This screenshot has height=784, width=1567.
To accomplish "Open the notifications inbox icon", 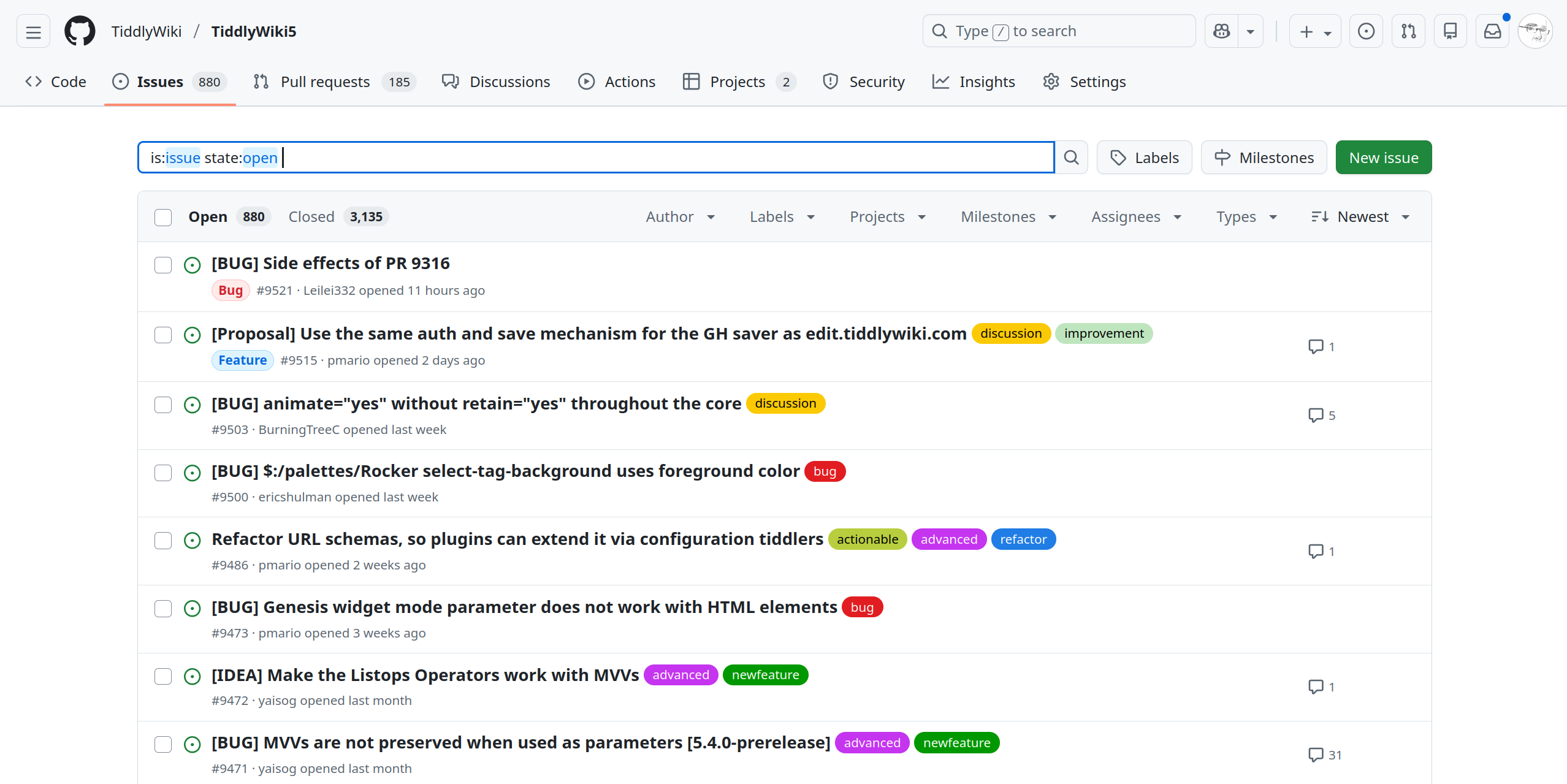I will coord(1492,31).
